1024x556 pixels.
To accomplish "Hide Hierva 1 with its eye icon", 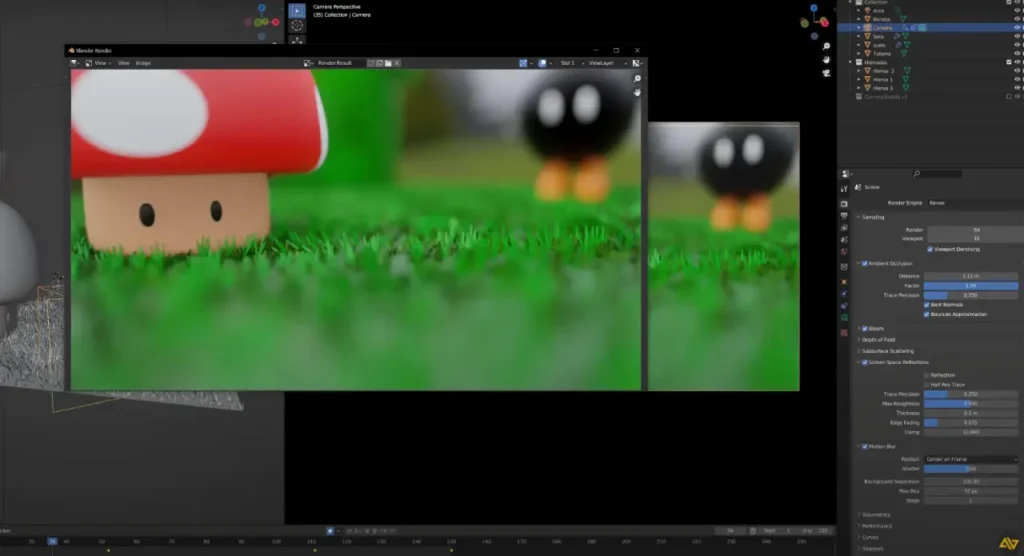I will [1017, 79].
